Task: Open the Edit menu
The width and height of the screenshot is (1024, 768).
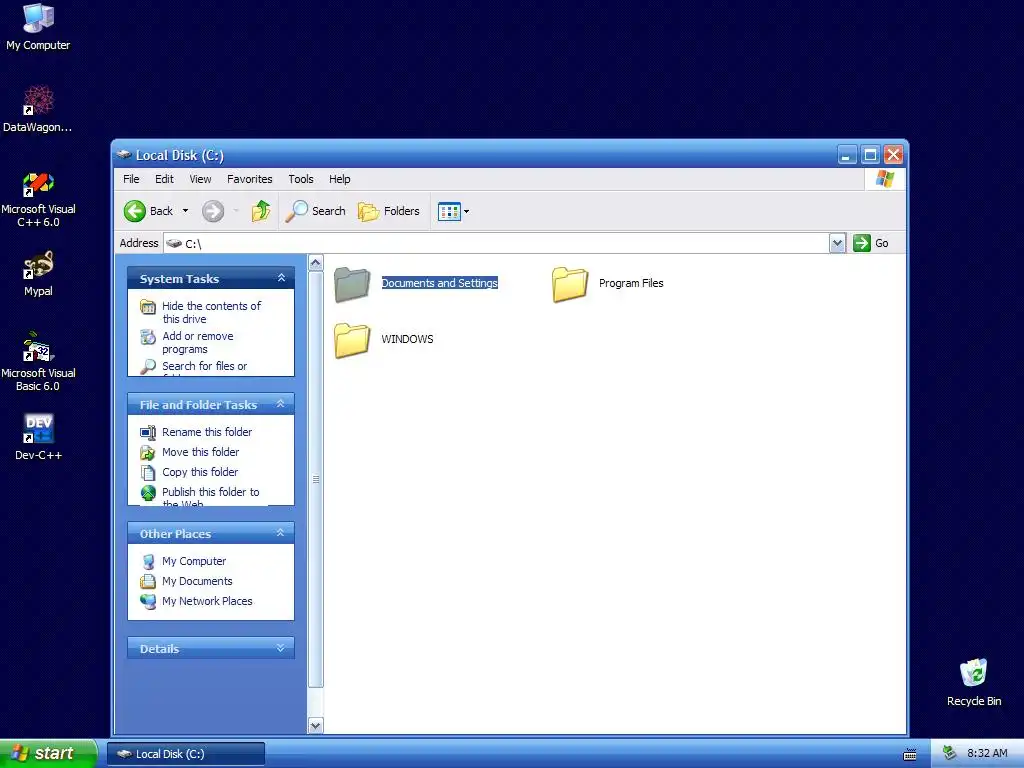Action: point(164,179)
